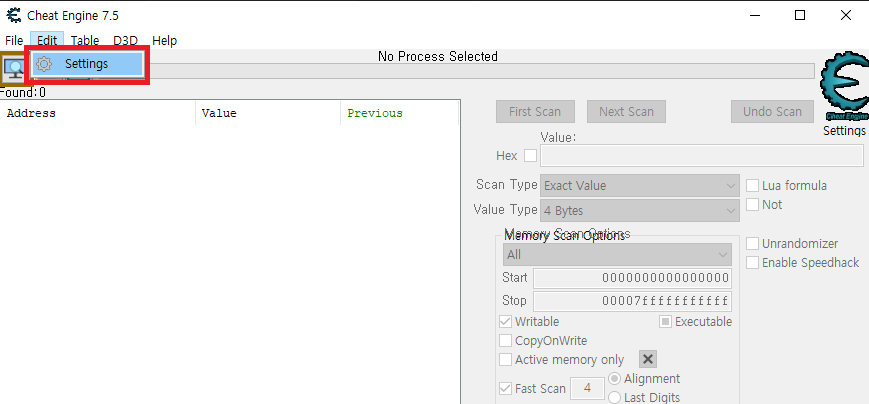Click the Previous column header
Image resolution: width=869 pixels, height=404 pixels.
pyautogui.click(x=400, y=113)
